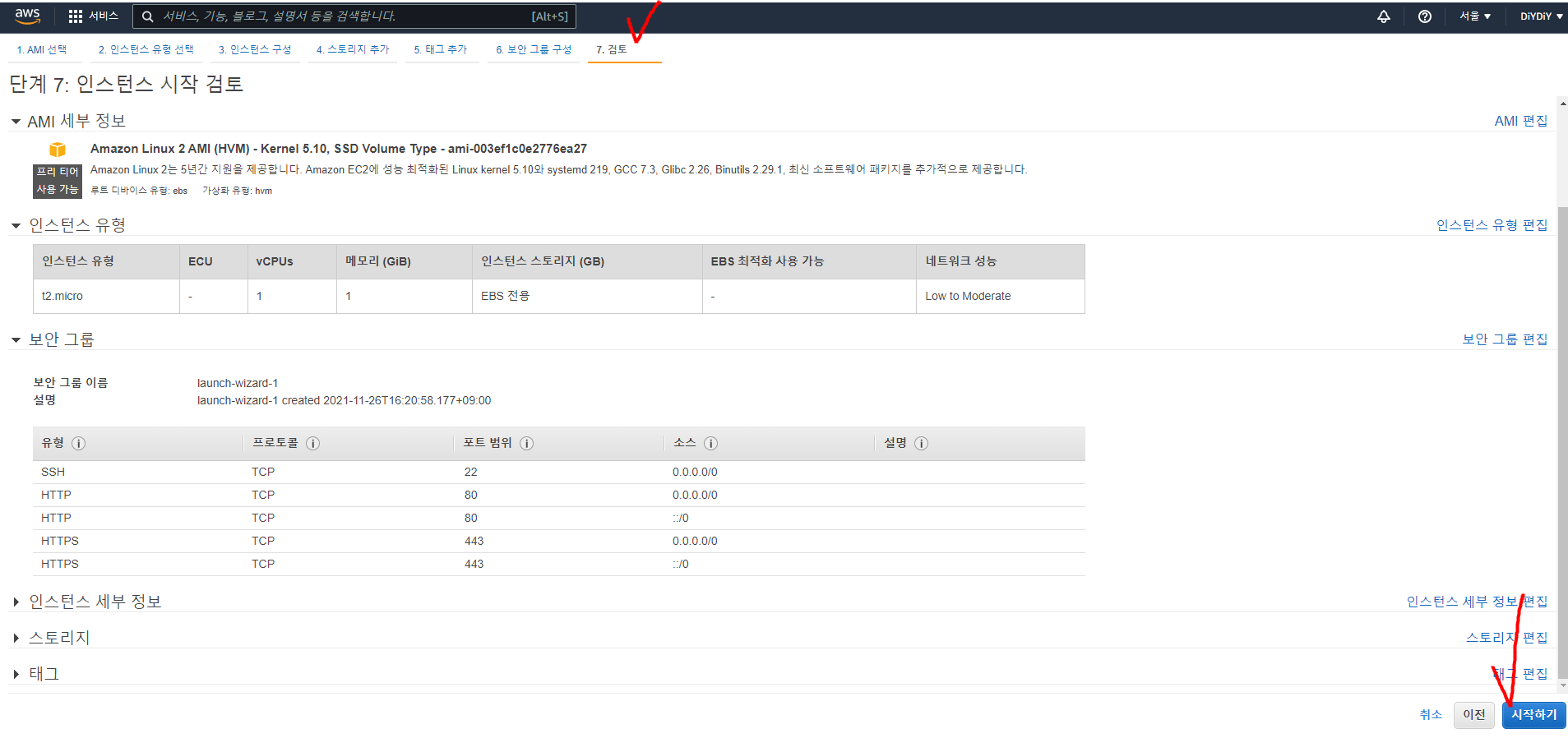
Task: Click info icon next to 프로토콜
Action: coord(313,443)
